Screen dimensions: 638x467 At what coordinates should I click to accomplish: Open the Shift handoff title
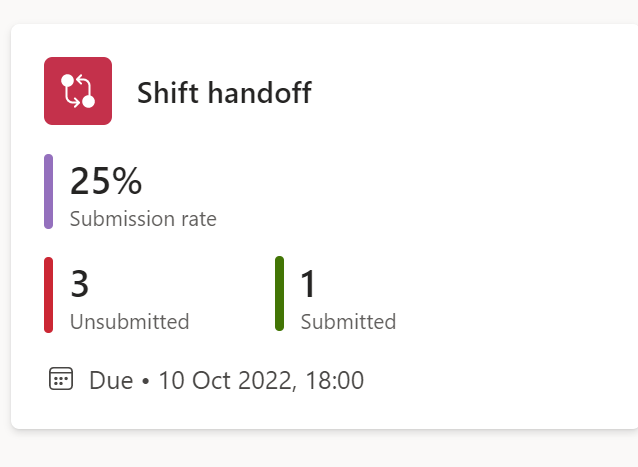[x=224, y=93]
